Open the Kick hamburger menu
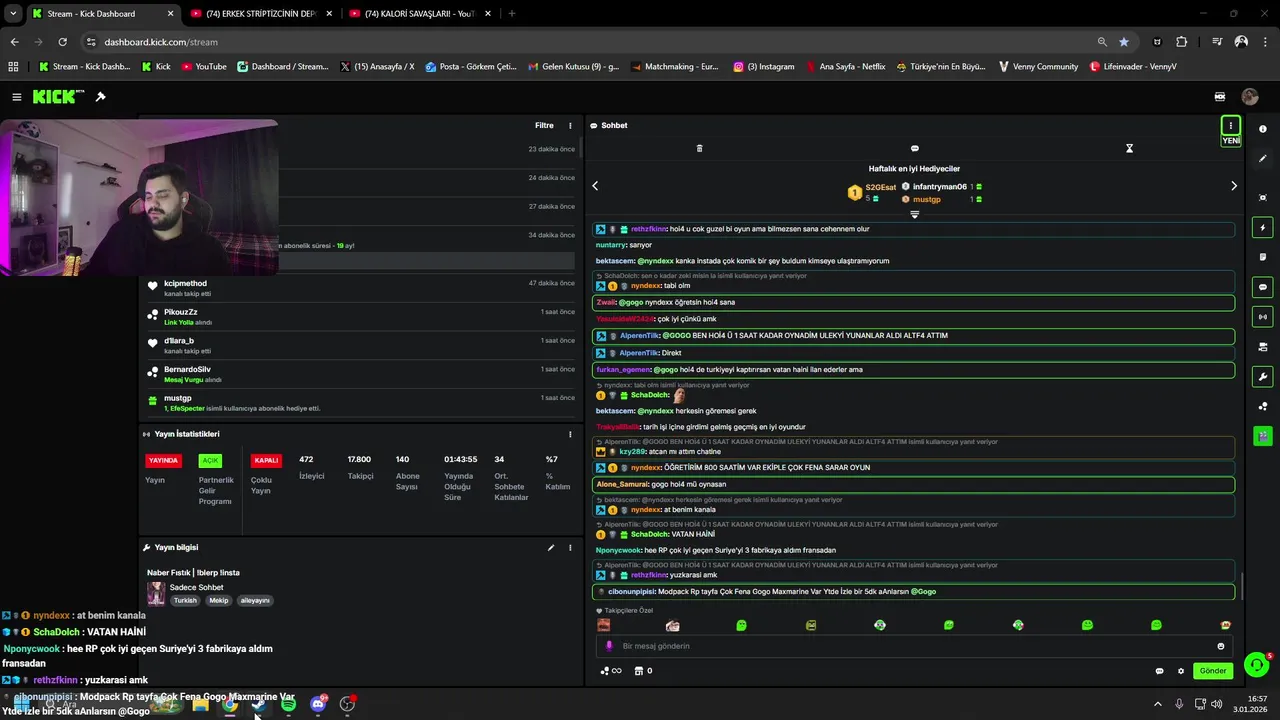 point(17,97)
